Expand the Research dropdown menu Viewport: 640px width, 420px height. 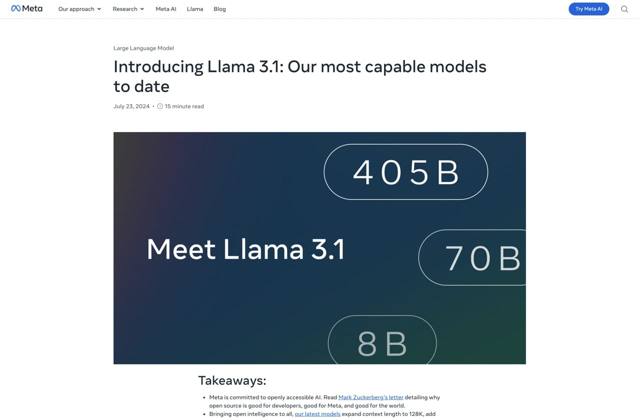(x=128, y=9)
